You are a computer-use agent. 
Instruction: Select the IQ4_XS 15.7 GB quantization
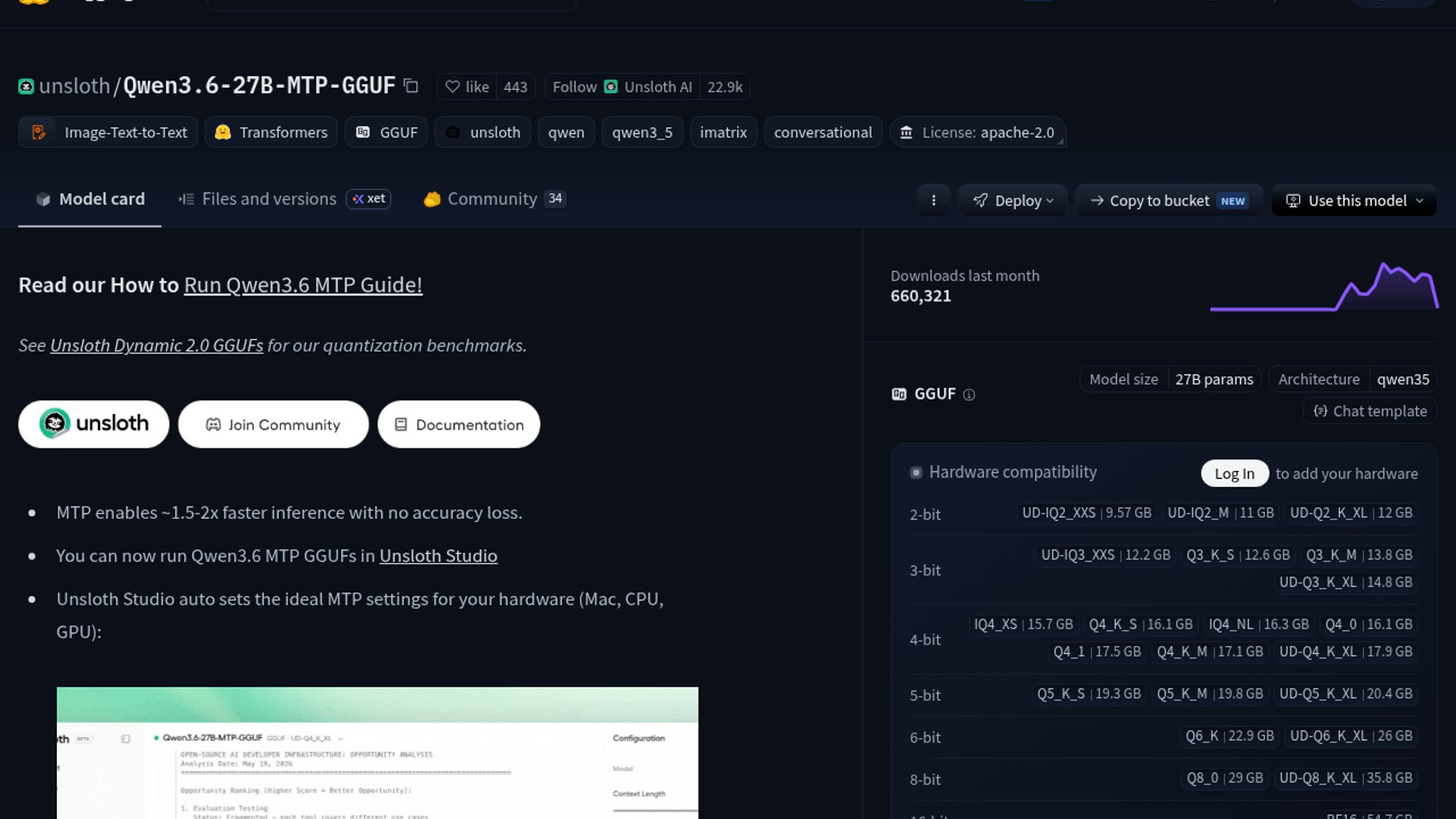click(1023, 624)
